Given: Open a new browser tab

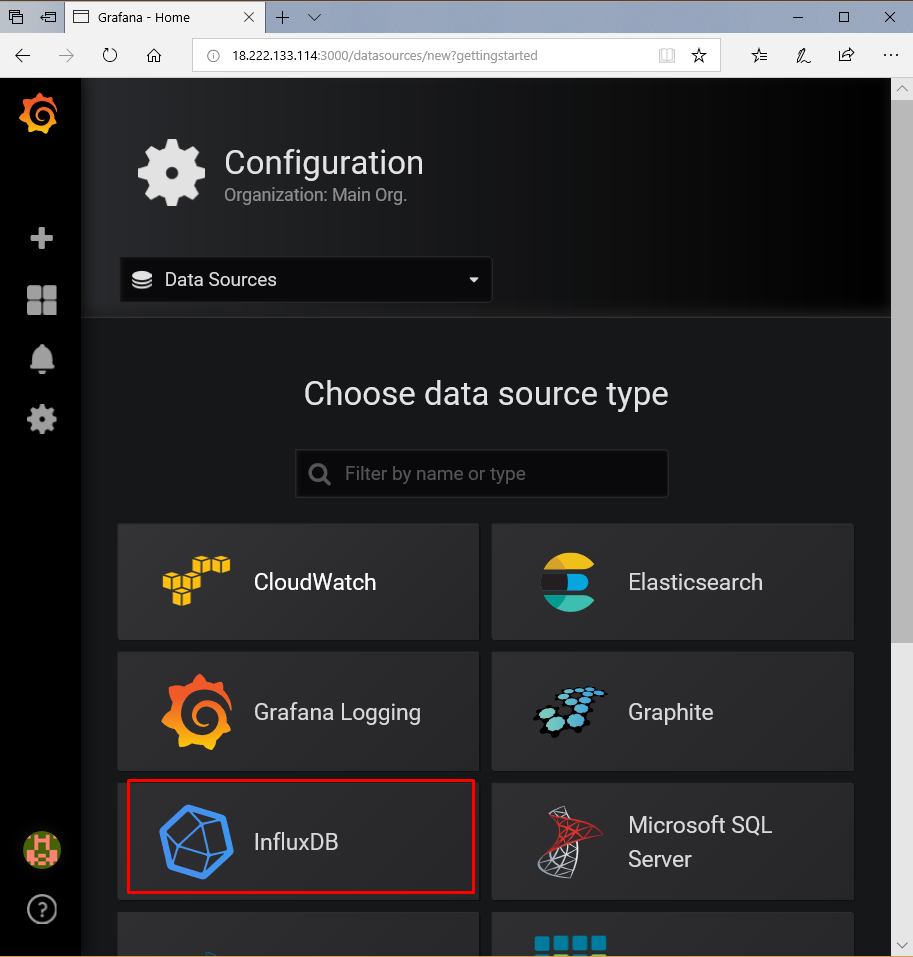Looking at the screenshot, I should (x=282, y=17).
